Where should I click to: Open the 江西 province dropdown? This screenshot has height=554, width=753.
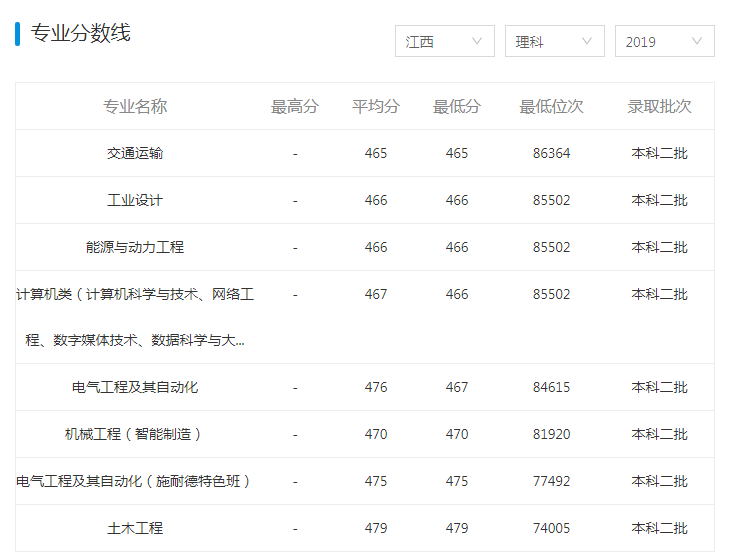coord(445,41)
